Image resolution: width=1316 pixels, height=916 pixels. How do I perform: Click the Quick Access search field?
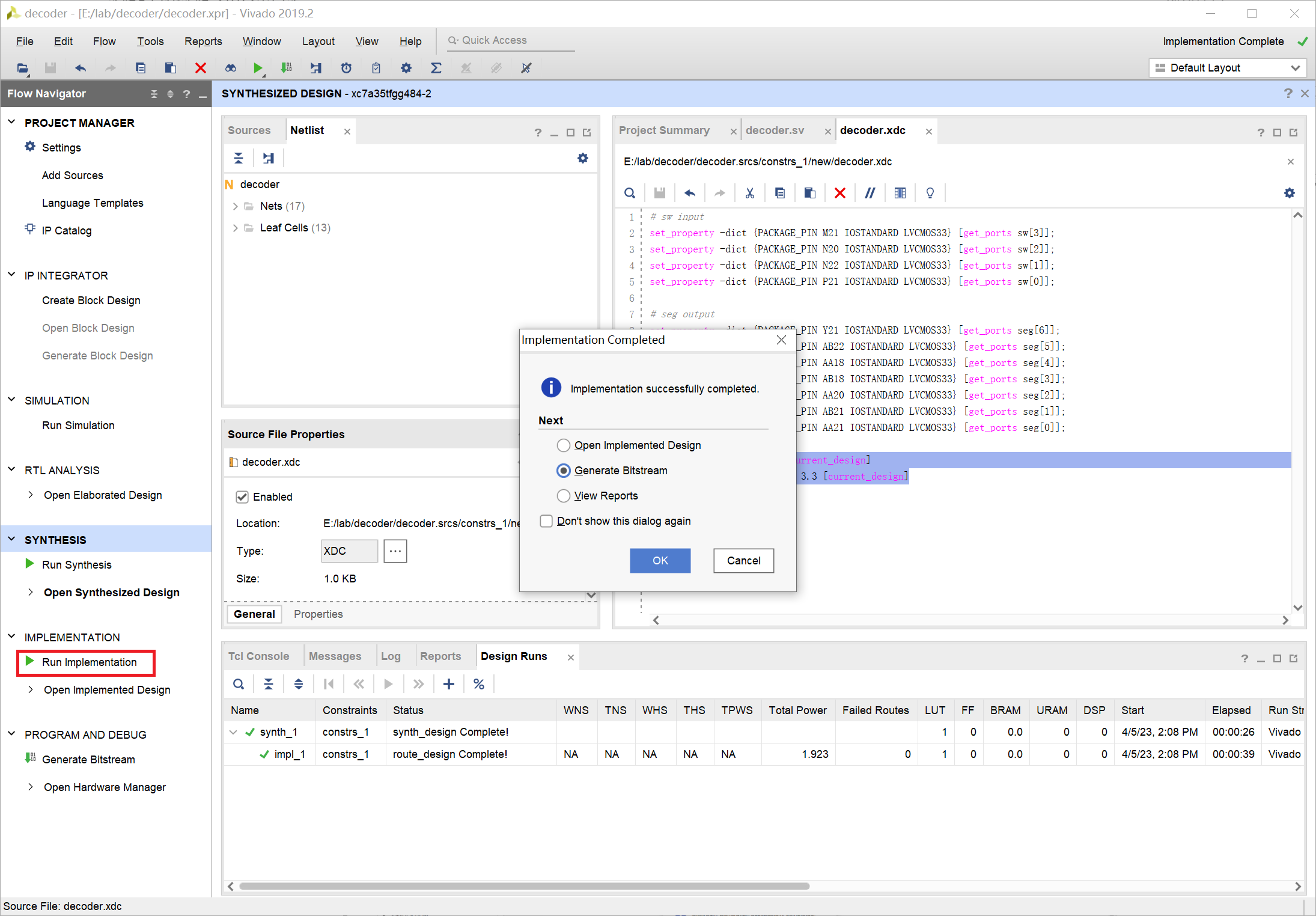[x=511, y=40]
